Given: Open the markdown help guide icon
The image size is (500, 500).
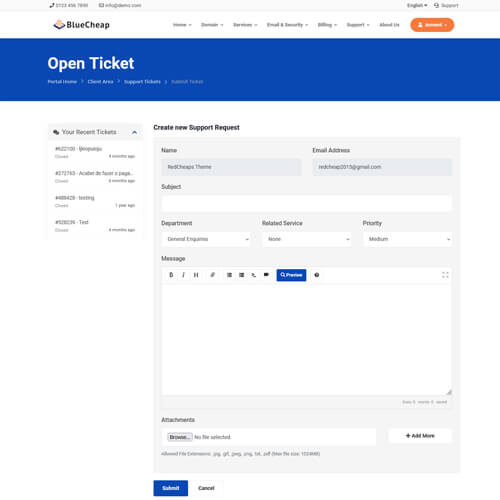Looking at the screenshot, I should [x=317, y=275].
